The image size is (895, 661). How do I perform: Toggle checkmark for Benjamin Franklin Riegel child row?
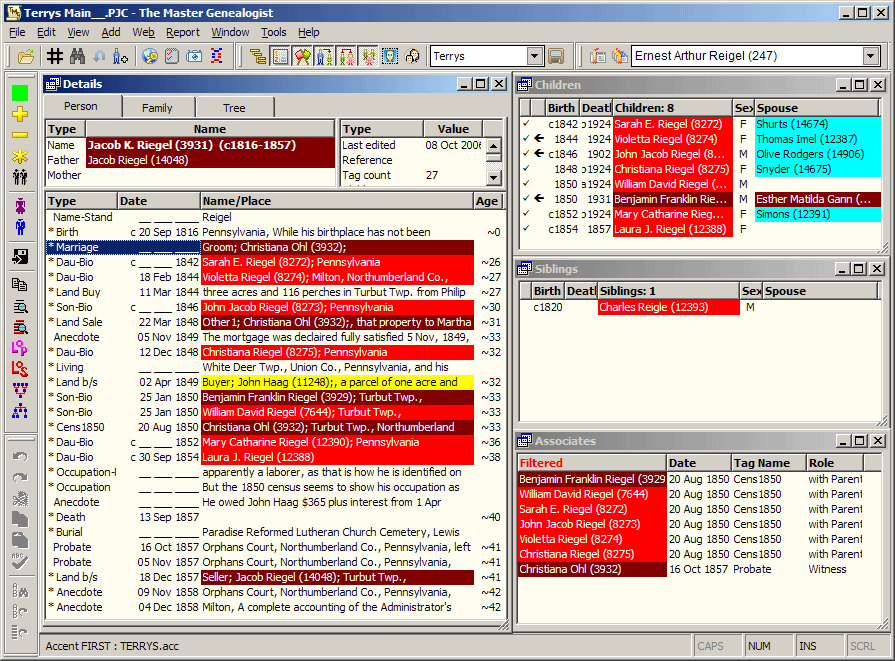click(x=526, y=199)
